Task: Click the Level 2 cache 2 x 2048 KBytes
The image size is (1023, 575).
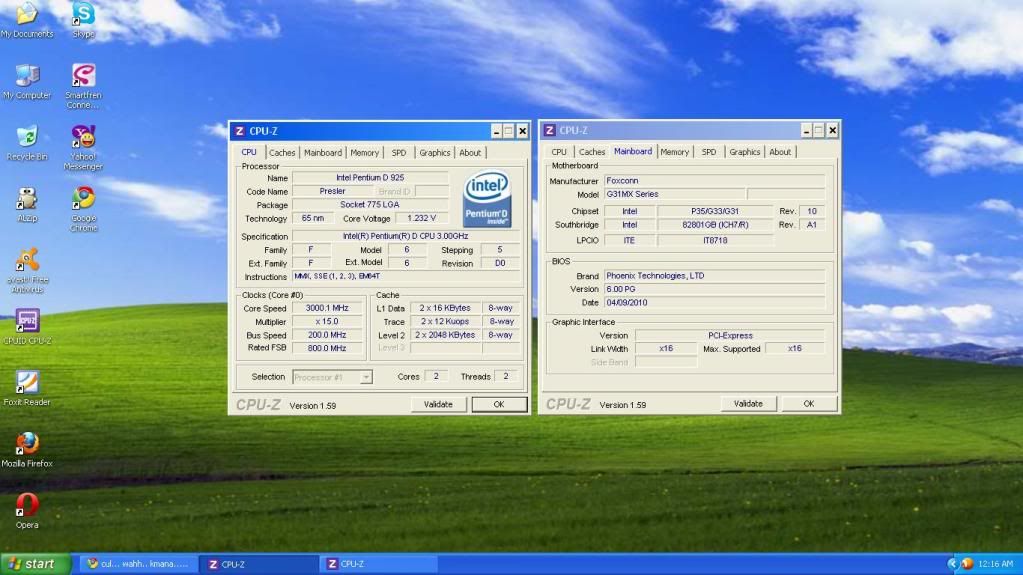Action: click(x=445, y=335)
